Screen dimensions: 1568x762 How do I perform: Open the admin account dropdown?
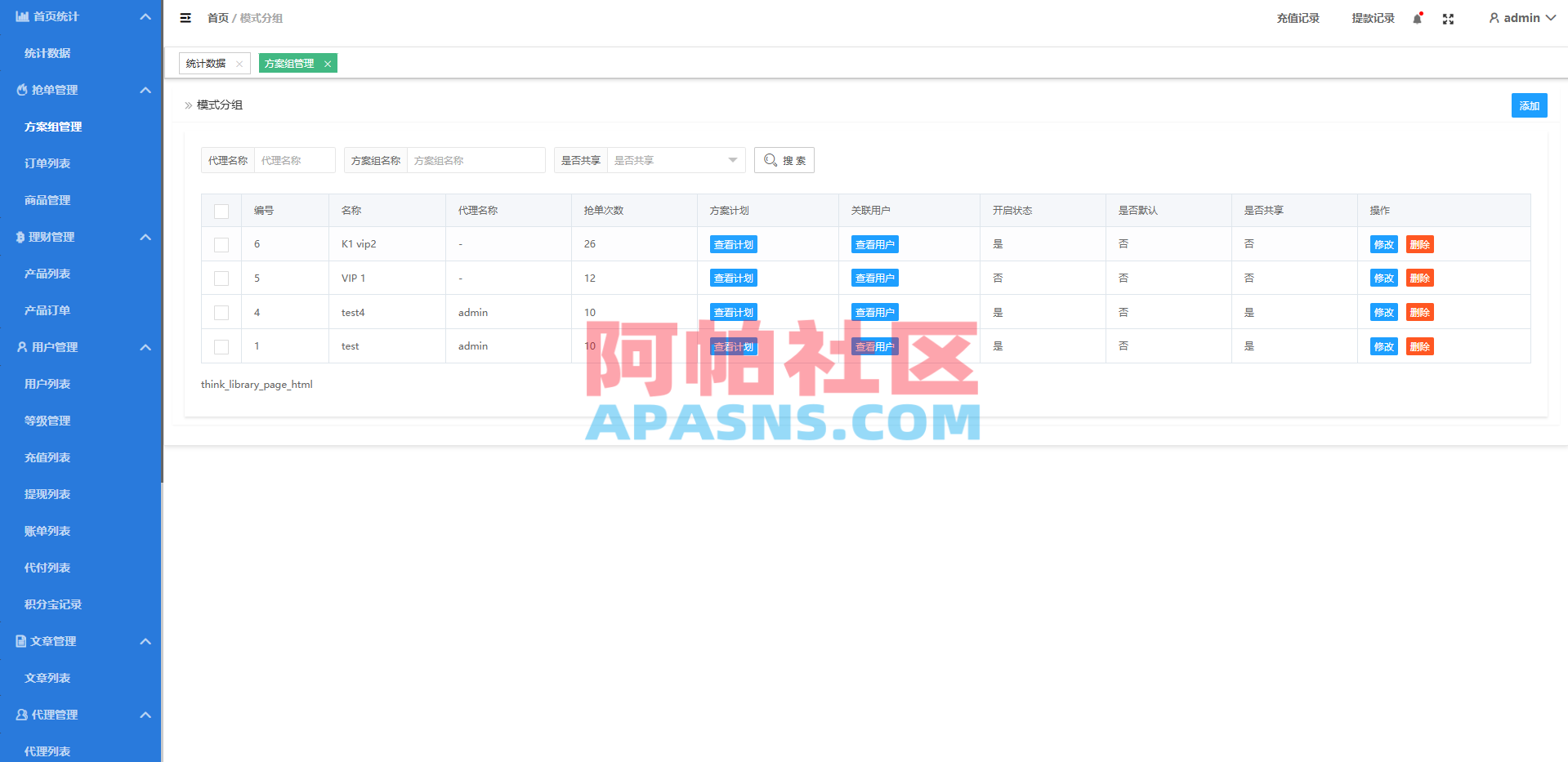[x=1520, y=17]
